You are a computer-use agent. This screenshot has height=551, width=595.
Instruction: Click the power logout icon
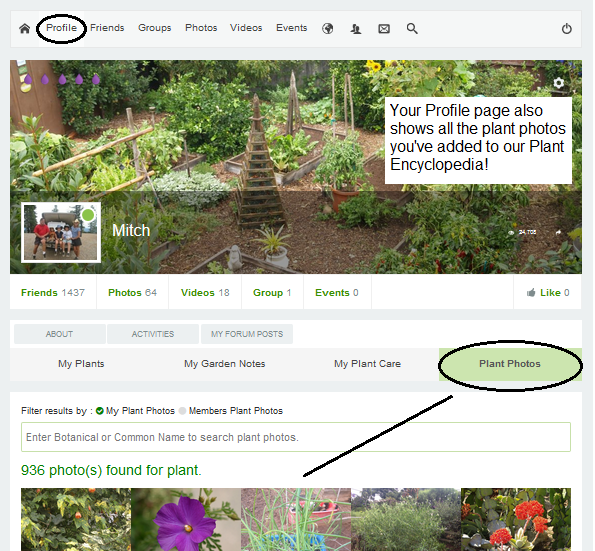point(567,29)
